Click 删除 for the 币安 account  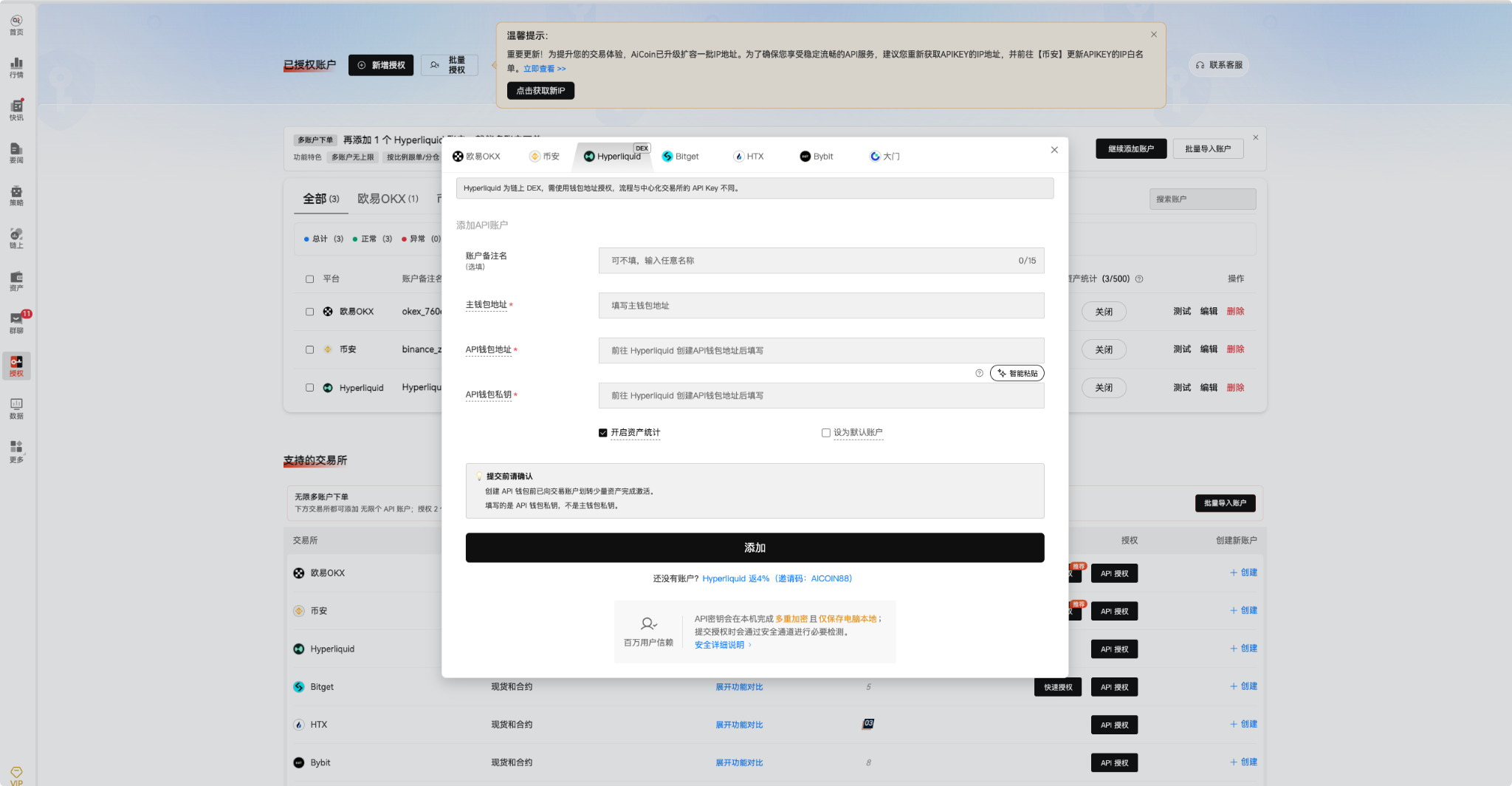pyautogui.click(x=1235, y=349)
